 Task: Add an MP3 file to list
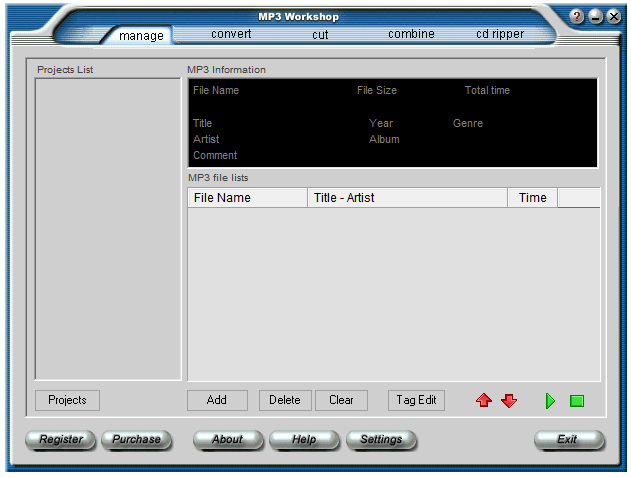pyautogui.click(x=217, y=400)
